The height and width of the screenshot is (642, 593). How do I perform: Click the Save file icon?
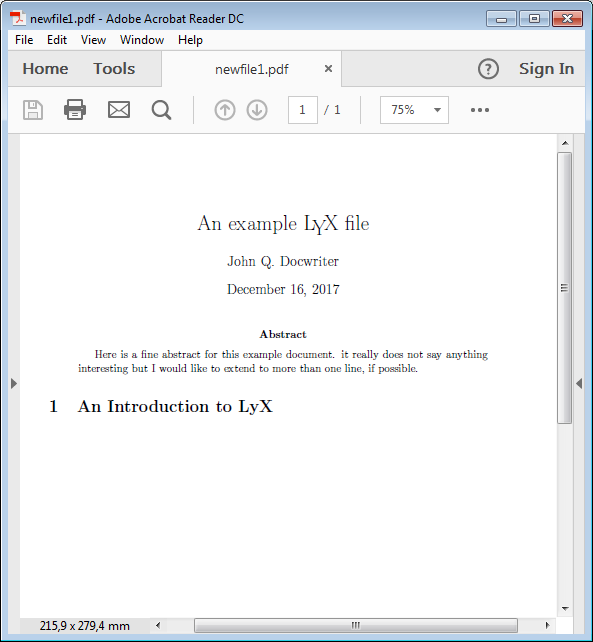point(33,110)
